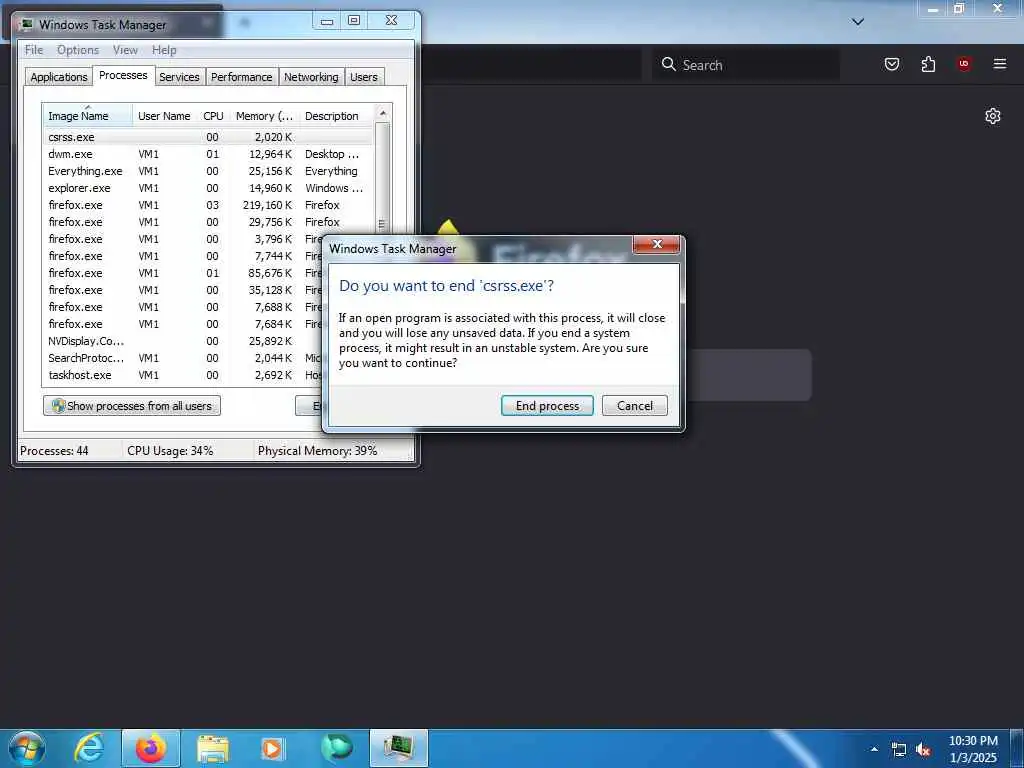Image resolution: width=1024 pixels, height=768 pixels.
Task: Open the Options menu in Task Manager
Action: [x=78, y=50]
